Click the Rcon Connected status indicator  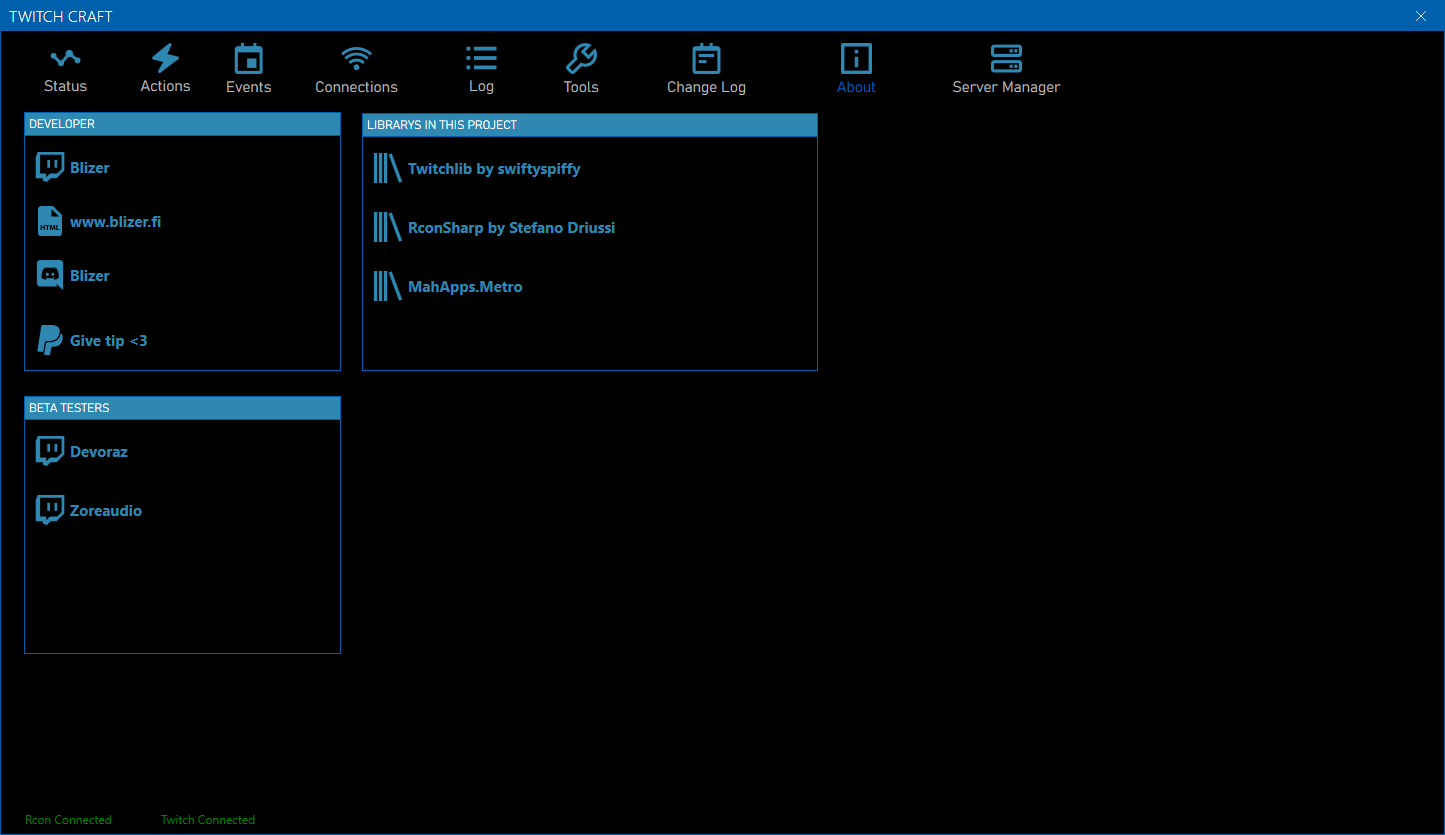point(68,820)
